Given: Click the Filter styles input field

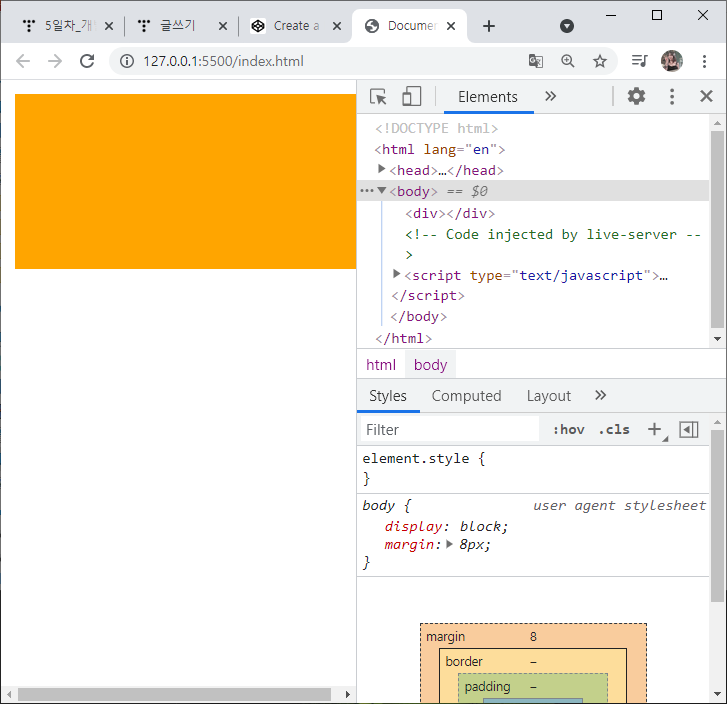Looking at the screenshot, I should pyautogui.click(x=450, y=429).
